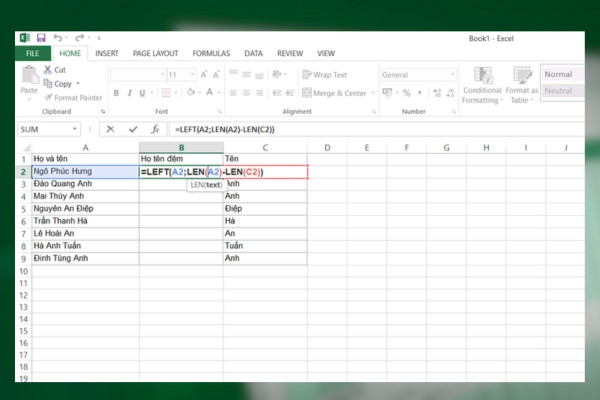This screenshot has width=600, height=400.
Task: Click the Name Box showing SUM
Action: point(44,129)
